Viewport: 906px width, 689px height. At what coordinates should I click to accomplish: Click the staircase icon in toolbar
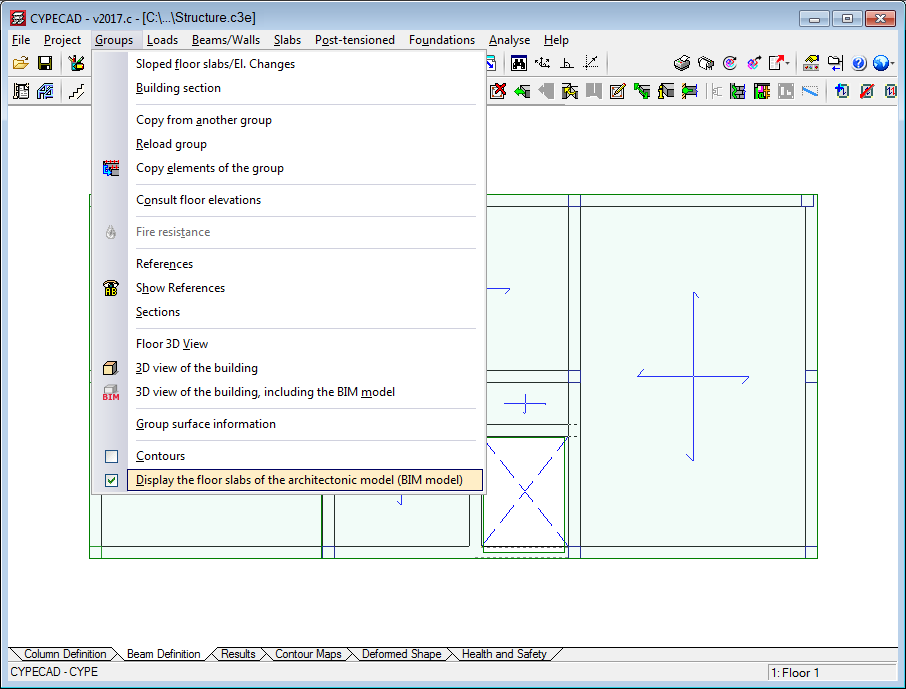(76, 91)
